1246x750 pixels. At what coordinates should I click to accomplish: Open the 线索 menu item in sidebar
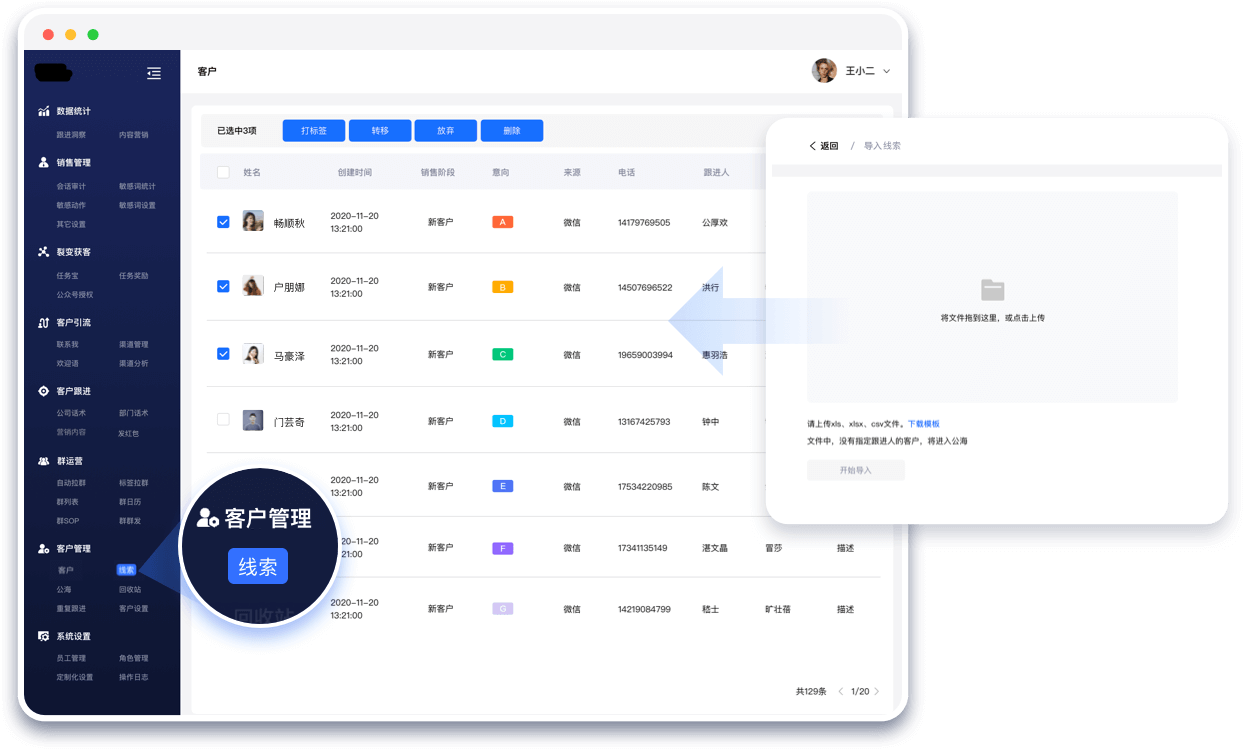pos(126,570)
